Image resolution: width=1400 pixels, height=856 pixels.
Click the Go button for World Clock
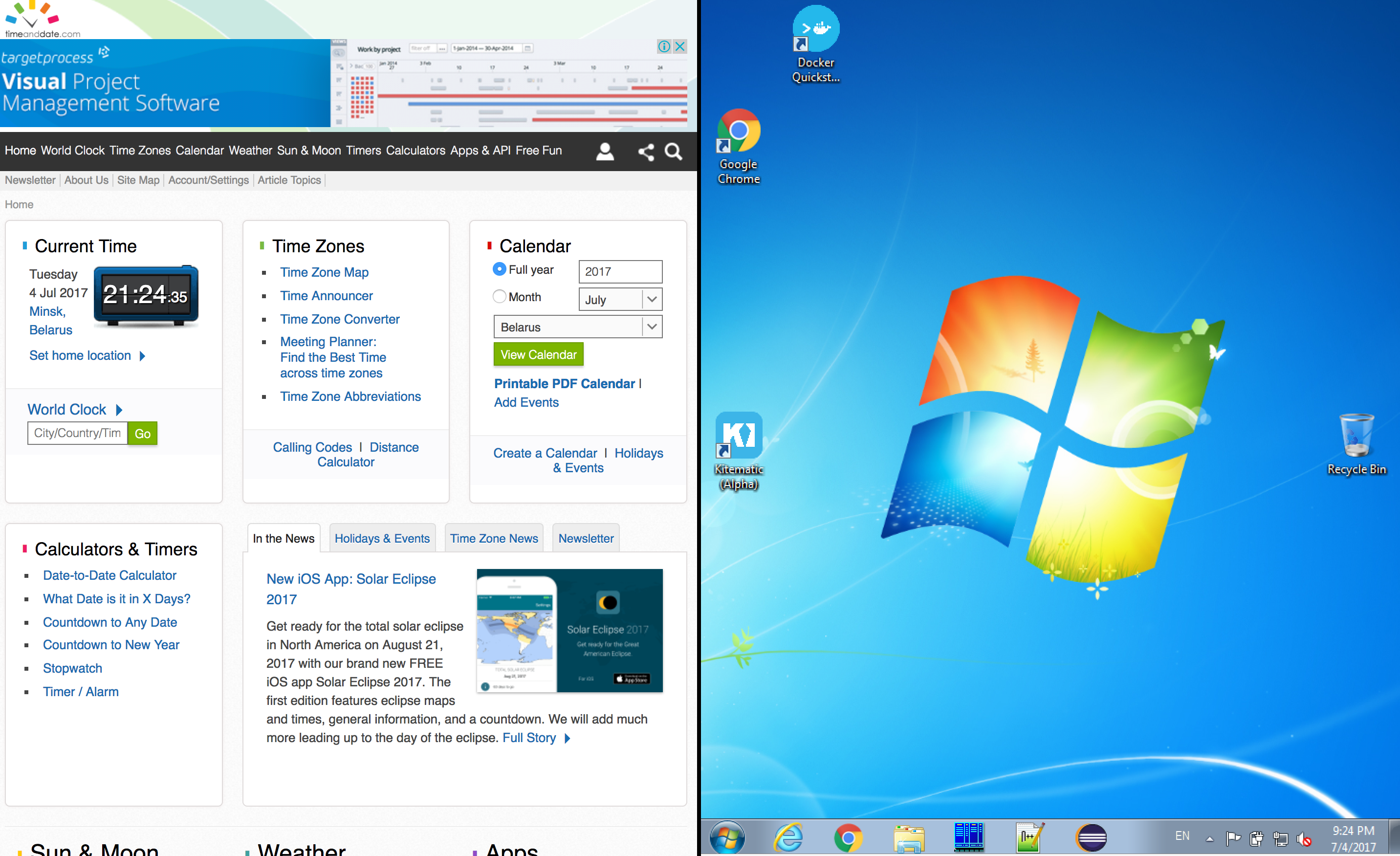click(142, 434)
